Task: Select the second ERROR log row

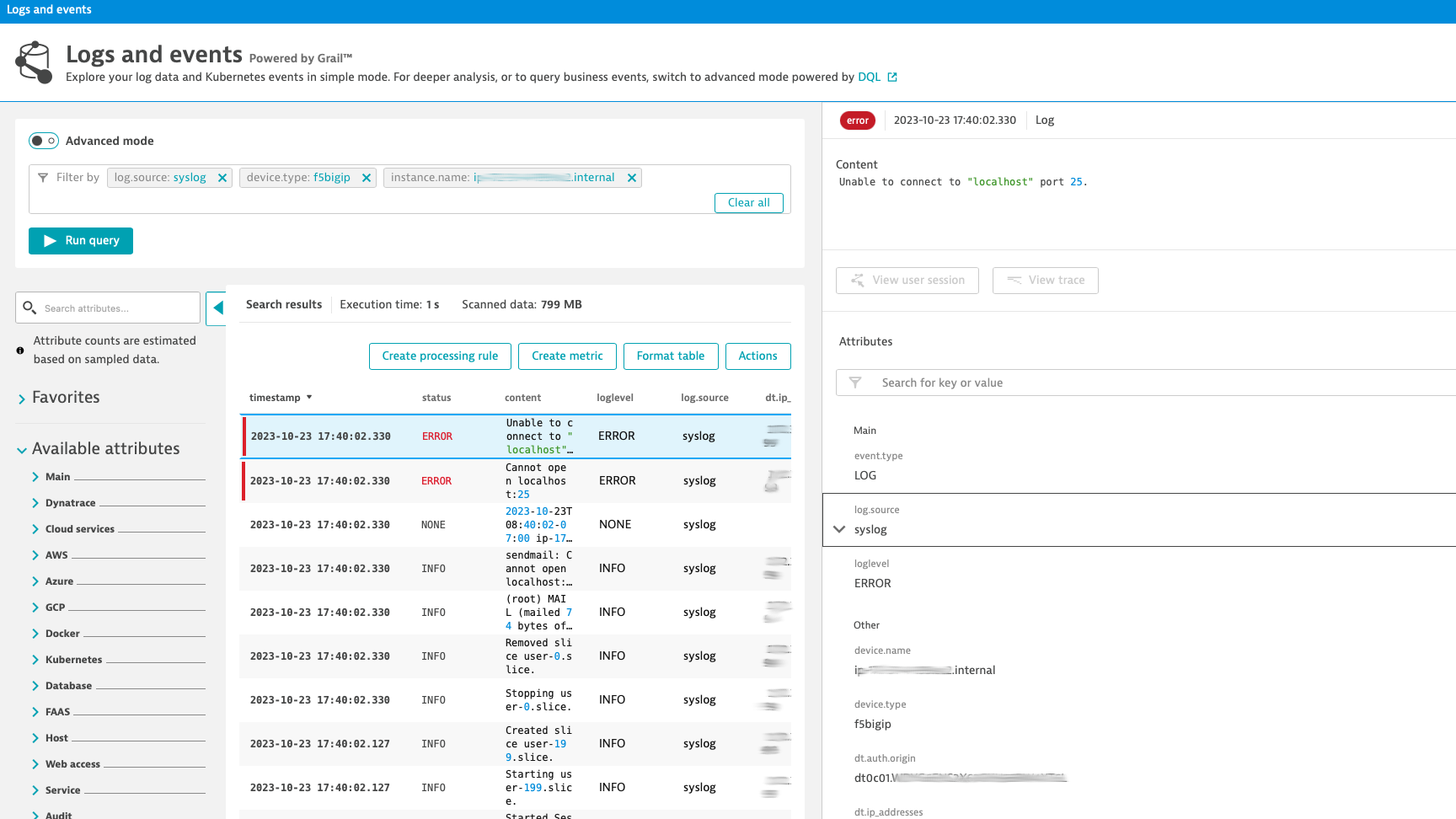Action: tap(516, 480)
